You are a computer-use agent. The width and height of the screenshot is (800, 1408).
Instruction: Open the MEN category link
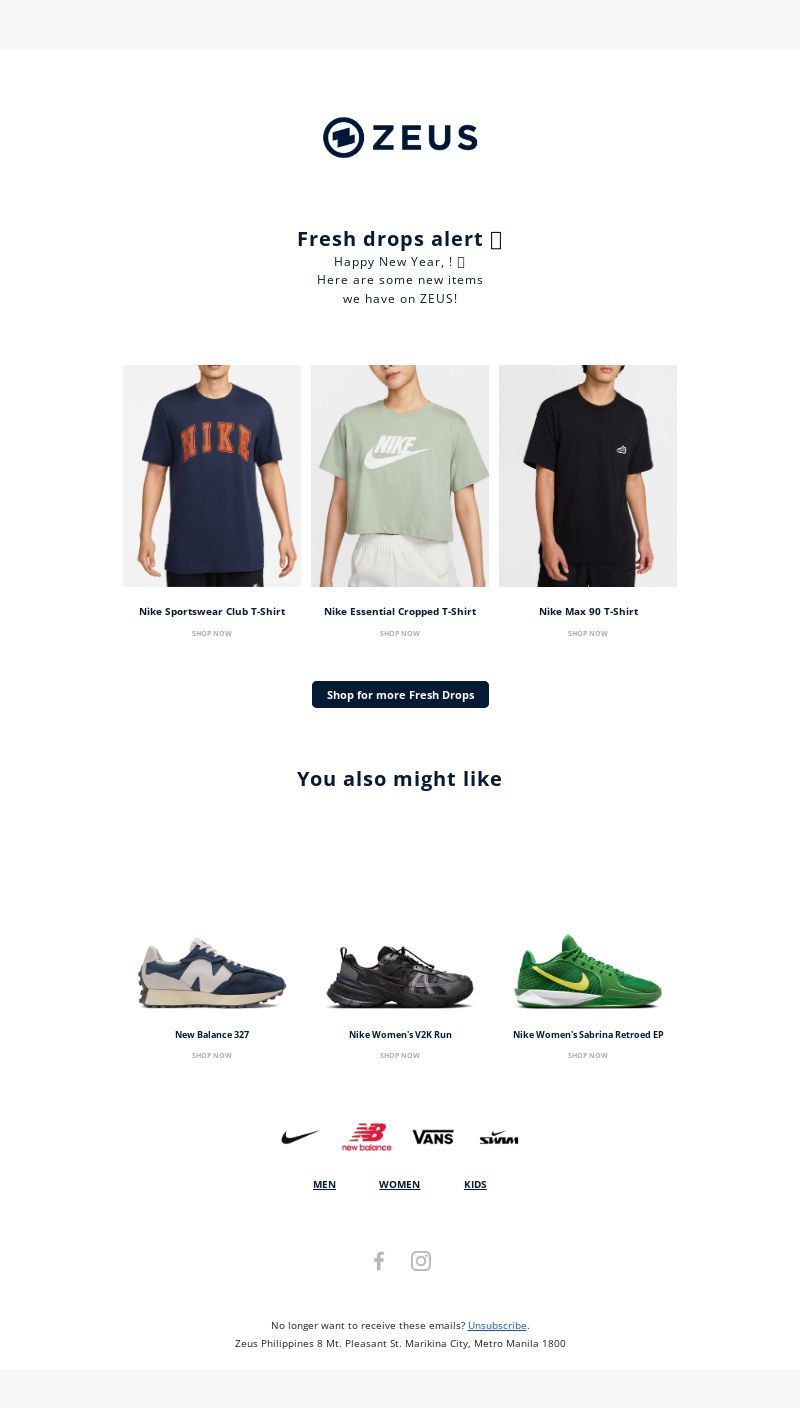324,1184
